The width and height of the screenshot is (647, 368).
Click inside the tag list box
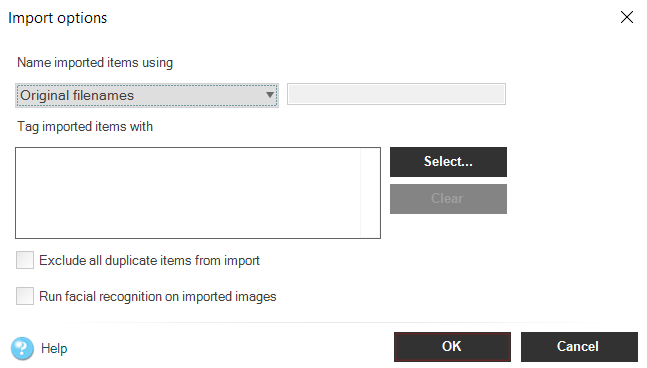198,193
